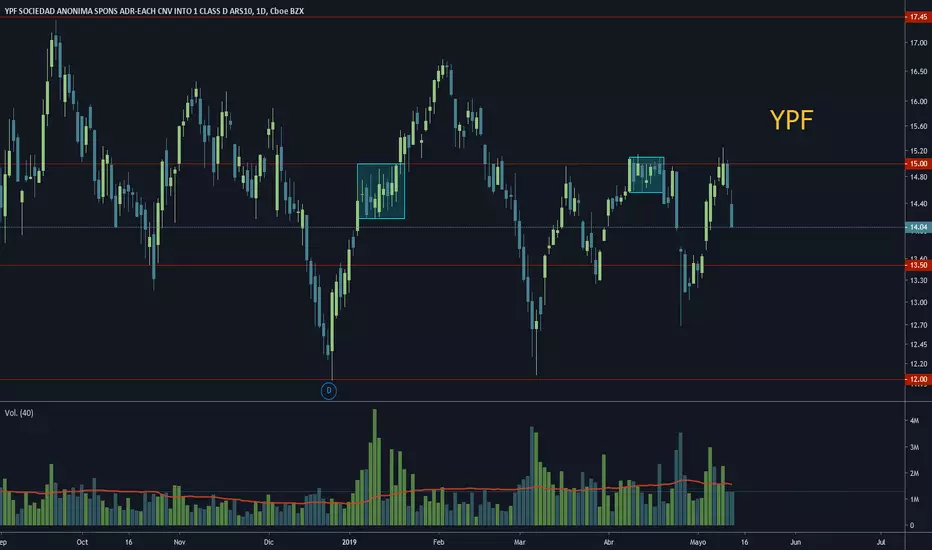Screen dimensions: 932x550
Task: Click the red 13.50 horizontal line
Action: (452, 265)
